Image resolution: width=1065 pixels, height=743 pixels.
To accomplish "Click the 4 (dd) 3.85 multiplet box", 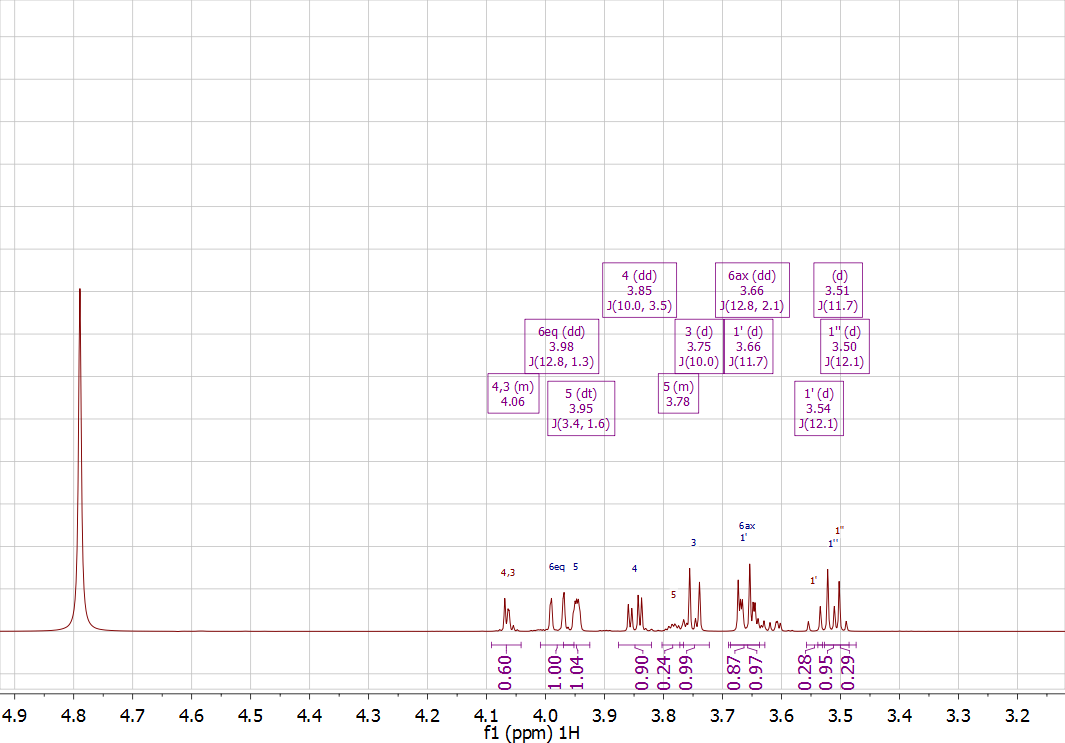I will click(639, 290).
